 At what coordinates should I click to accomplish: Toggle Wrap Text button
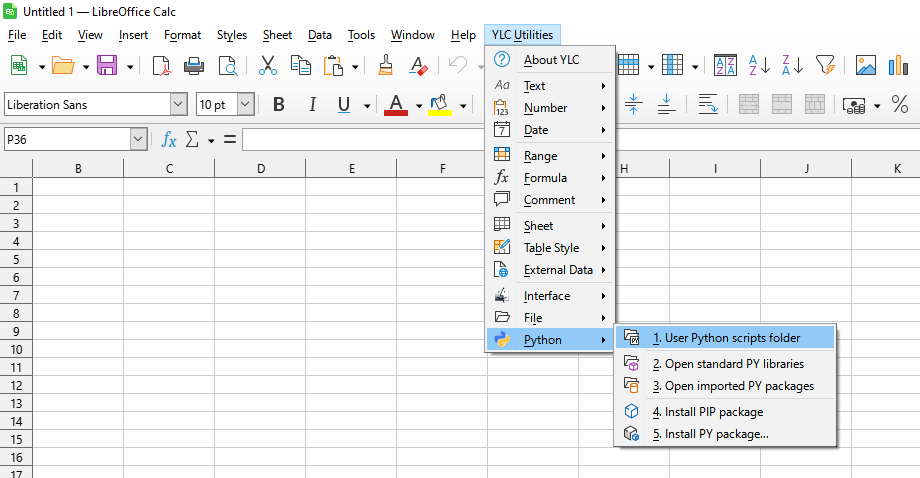pyautogui.click(x=707, y=105)
